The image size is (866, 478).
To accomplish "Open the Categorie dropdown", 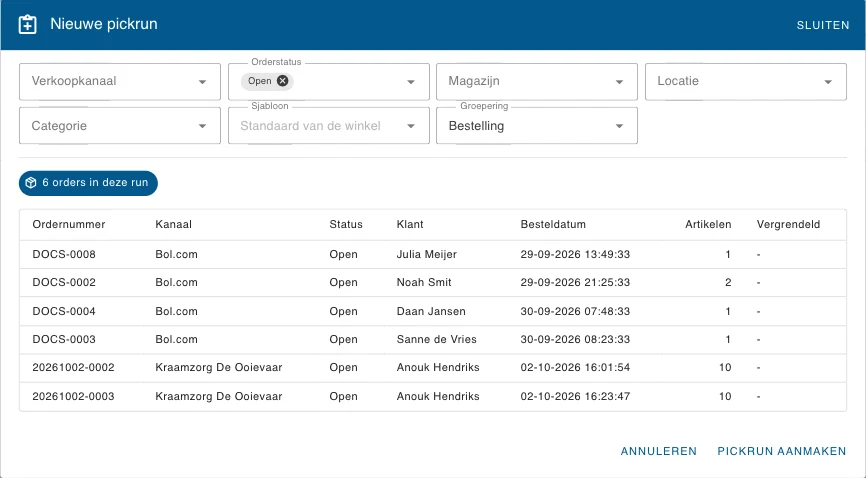I will click(120, 126).
